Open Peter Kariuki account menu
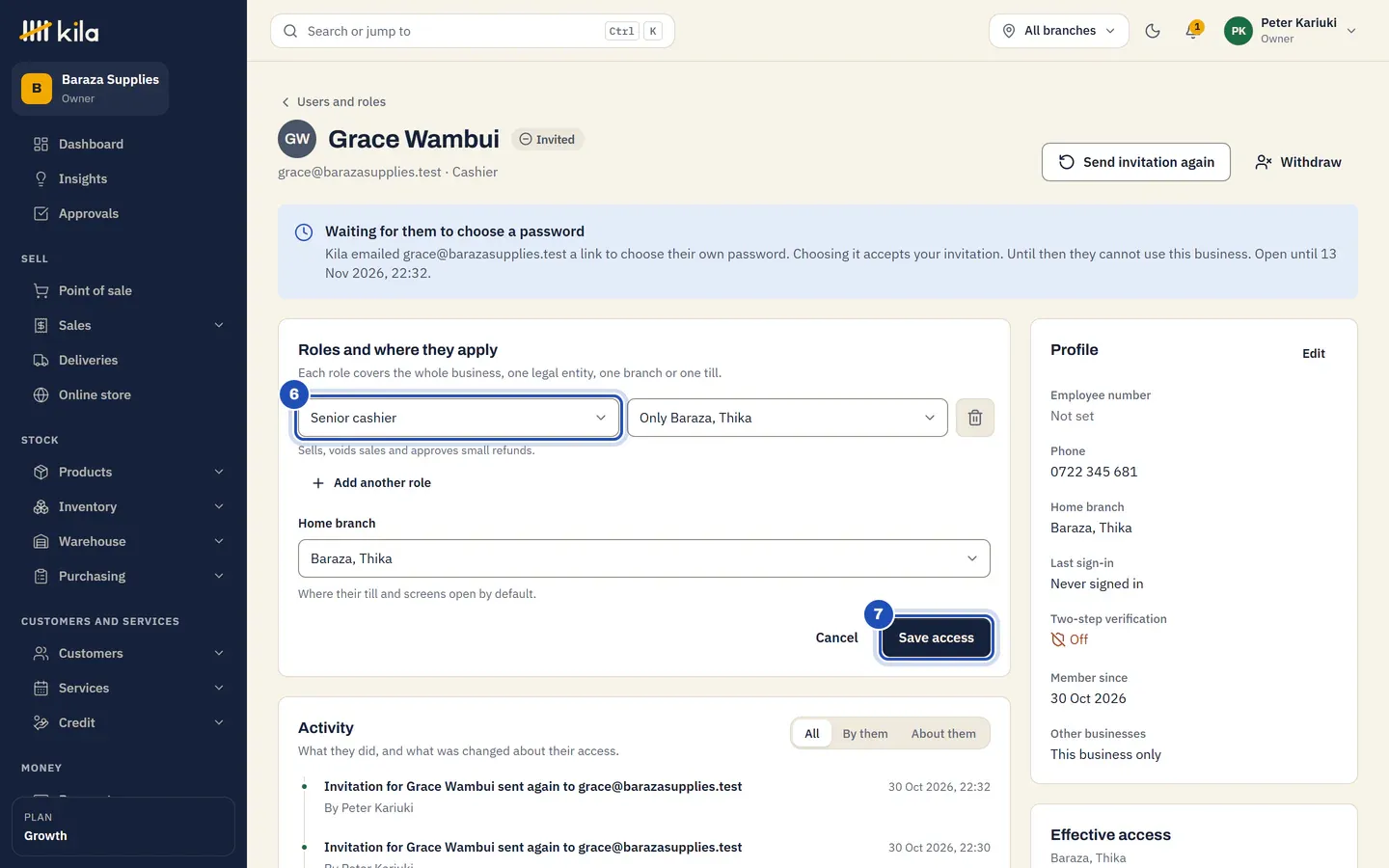The image size is (1389, 868). [x=1291, y=31]
